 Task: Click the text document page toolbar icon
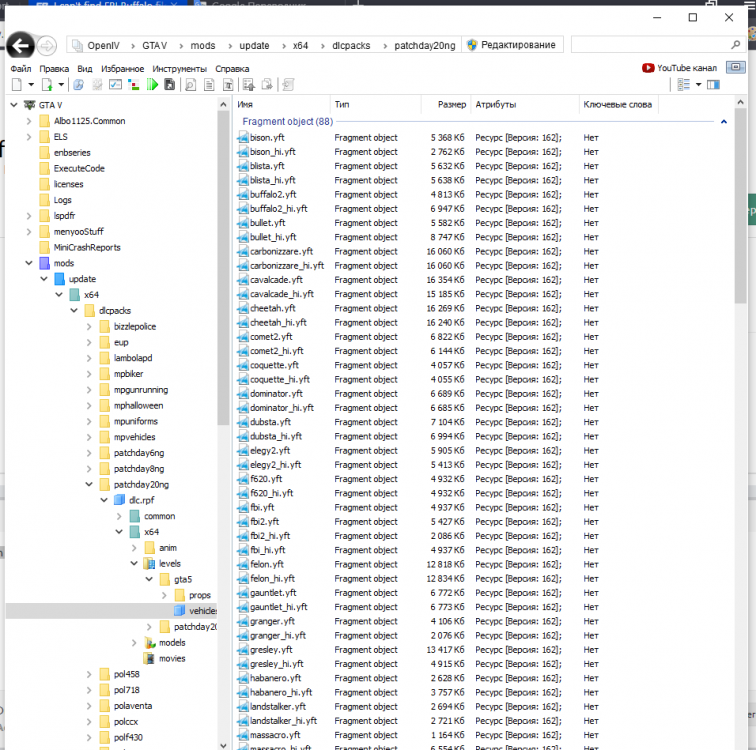pos(209,85)
